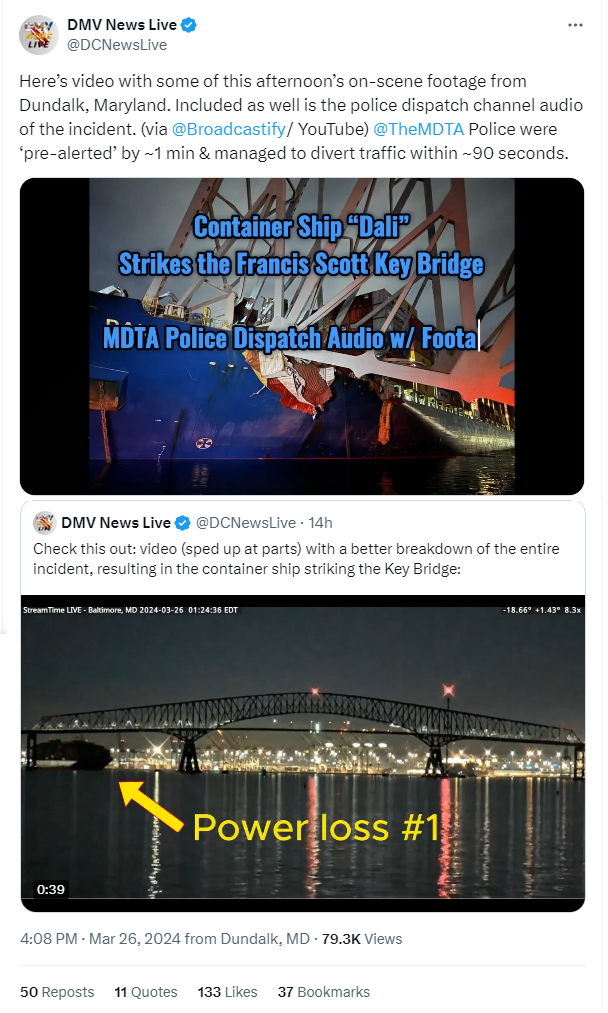Play the Dali bridge strike video
The width and height of the screenshot is (608, 1013).
point(302,337)
